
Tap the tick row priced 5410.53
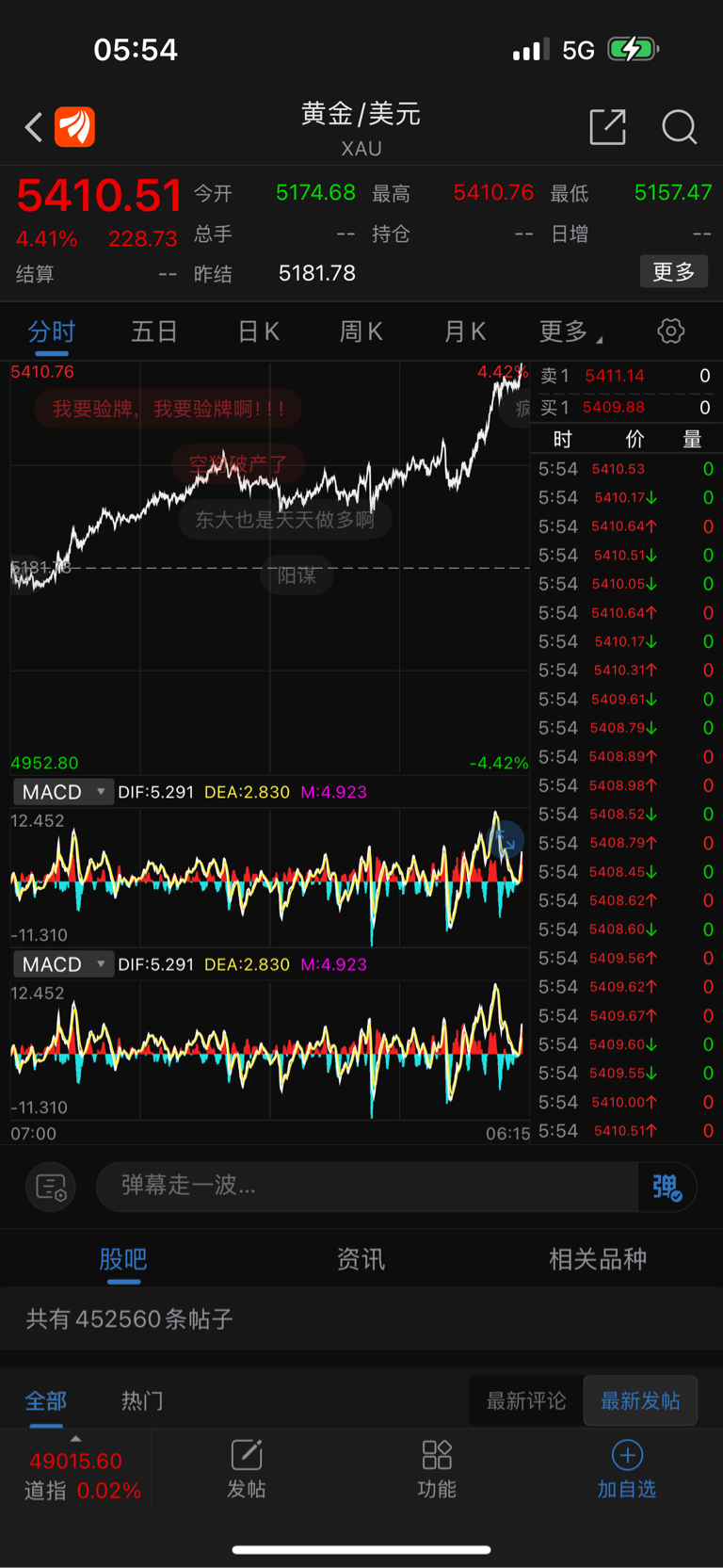coord(625,469)
